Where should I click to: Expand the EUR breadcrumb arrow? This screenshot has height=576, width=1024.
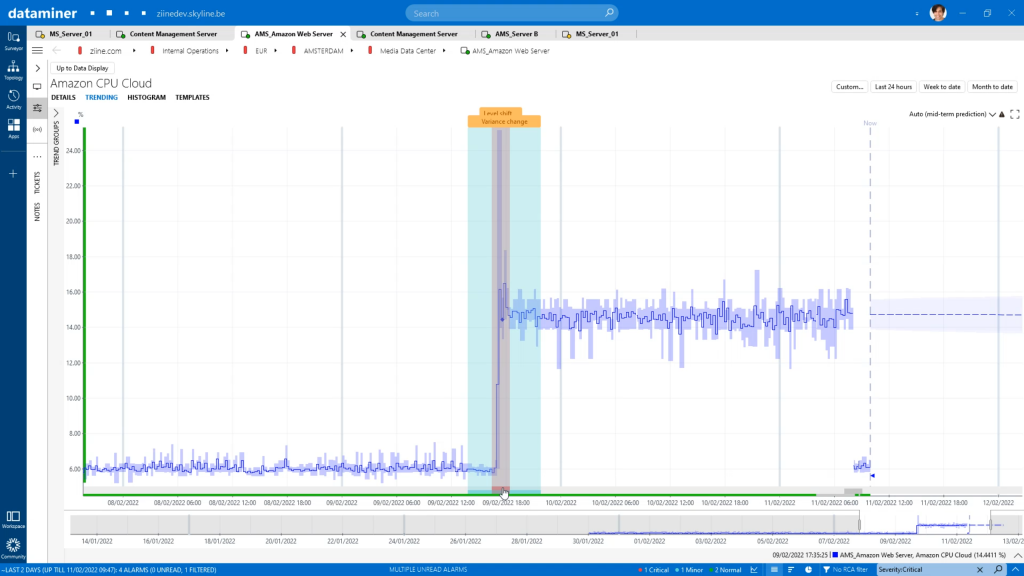(x=276, y=50)
